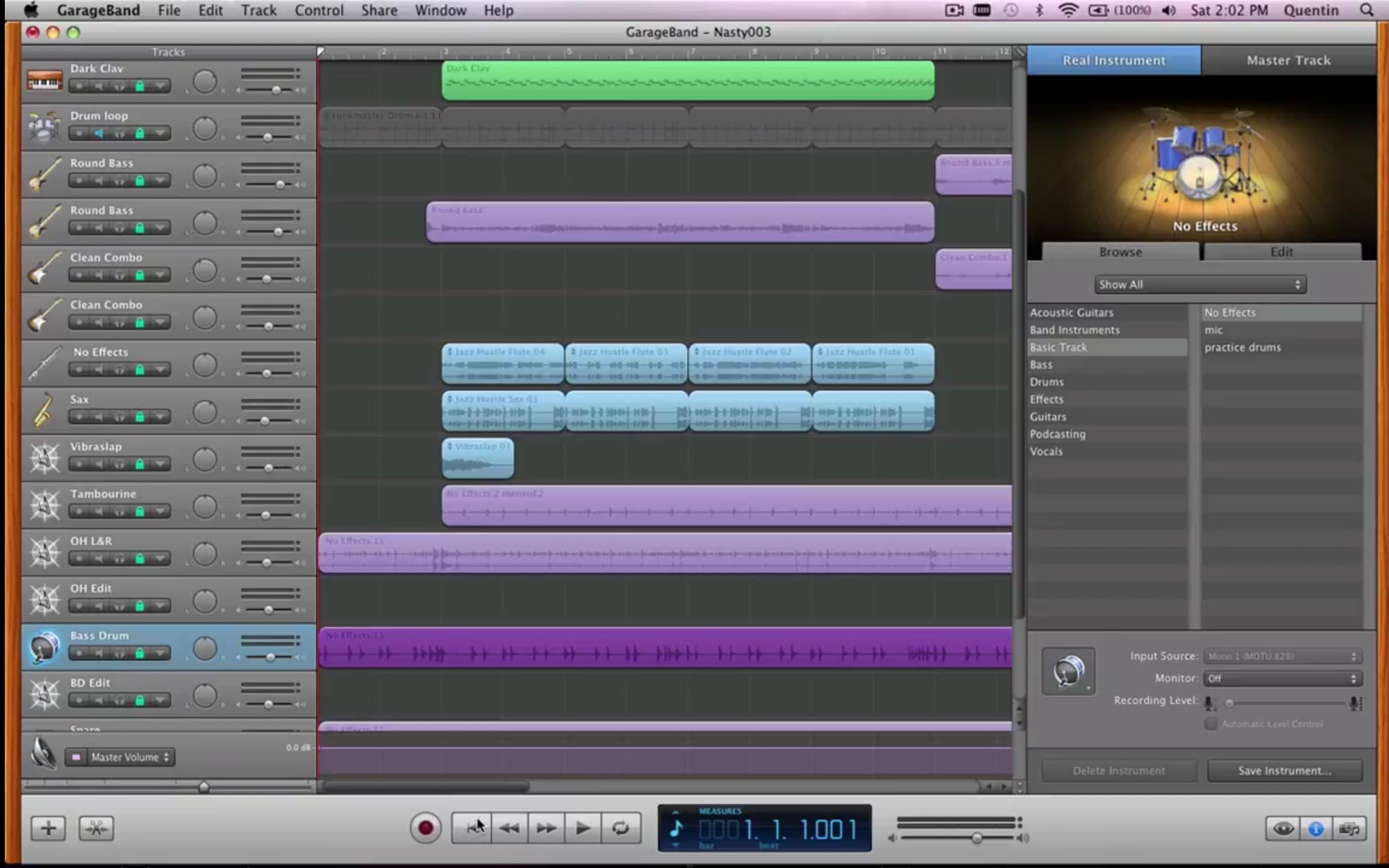Click the Add Track plus icon

[47, 827]
